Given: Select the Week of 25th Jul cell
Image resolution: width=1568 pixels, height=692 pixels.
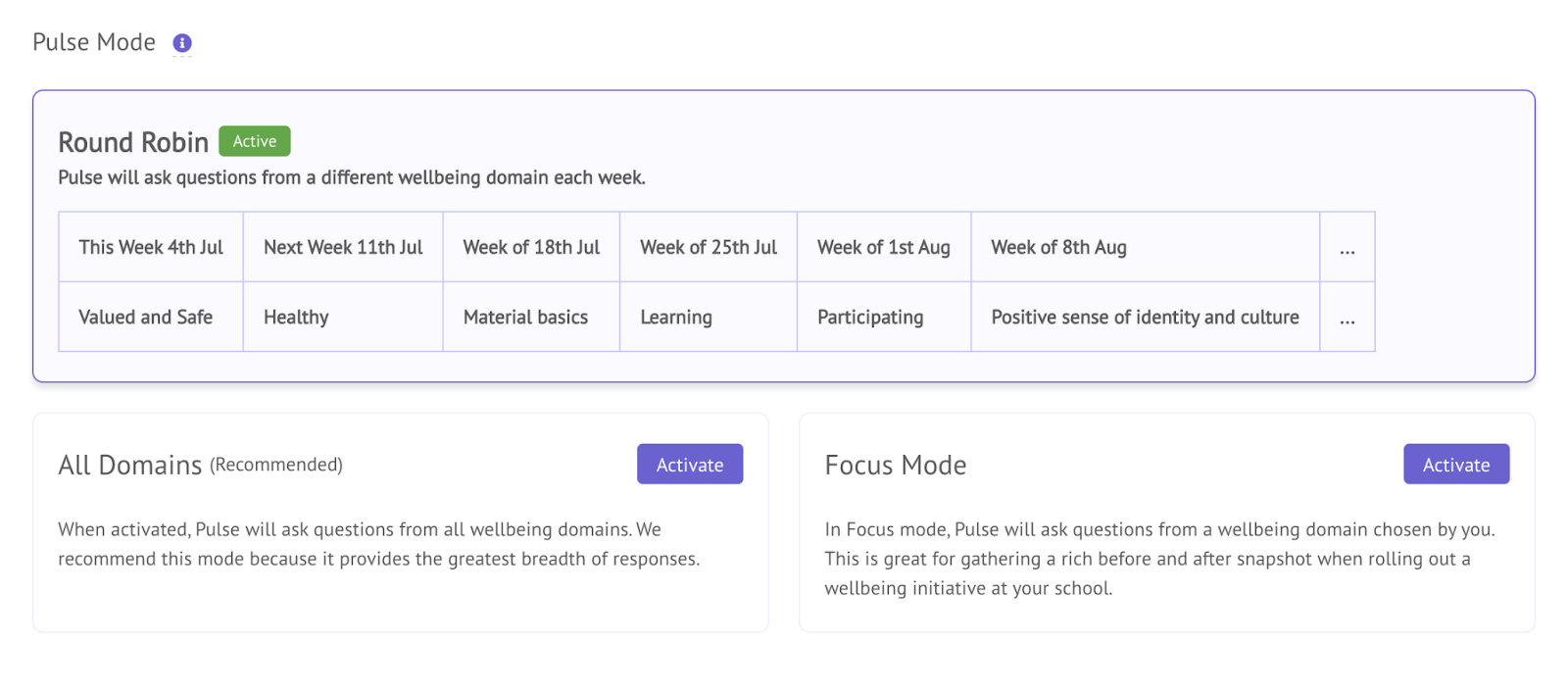Looking at the screenshot, I should (709, 248).
